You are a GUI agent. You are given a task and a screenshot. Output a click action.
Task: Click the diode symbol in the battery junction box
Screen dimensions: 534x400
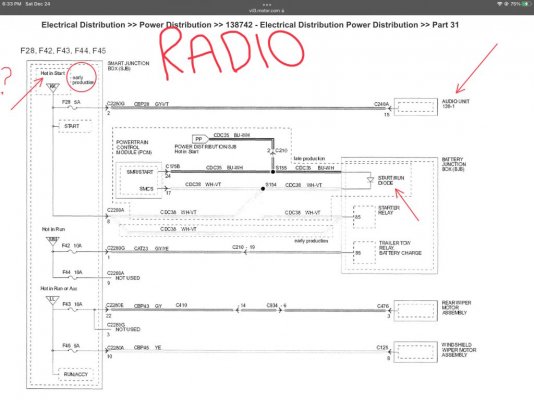pos(370,180)
